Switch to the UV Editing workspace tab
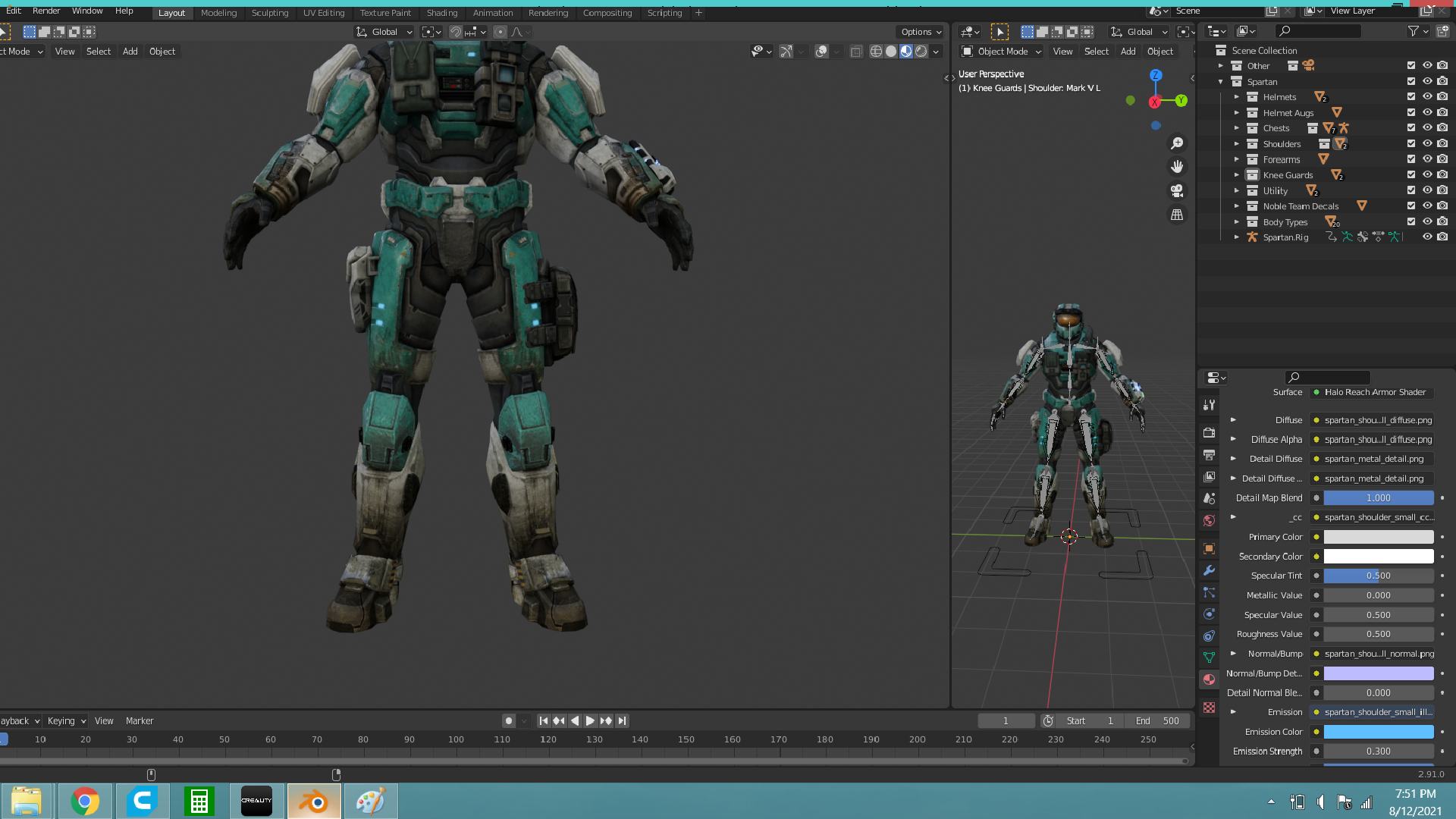This screenshot has width=1456, height=819. tap(324, 13)
